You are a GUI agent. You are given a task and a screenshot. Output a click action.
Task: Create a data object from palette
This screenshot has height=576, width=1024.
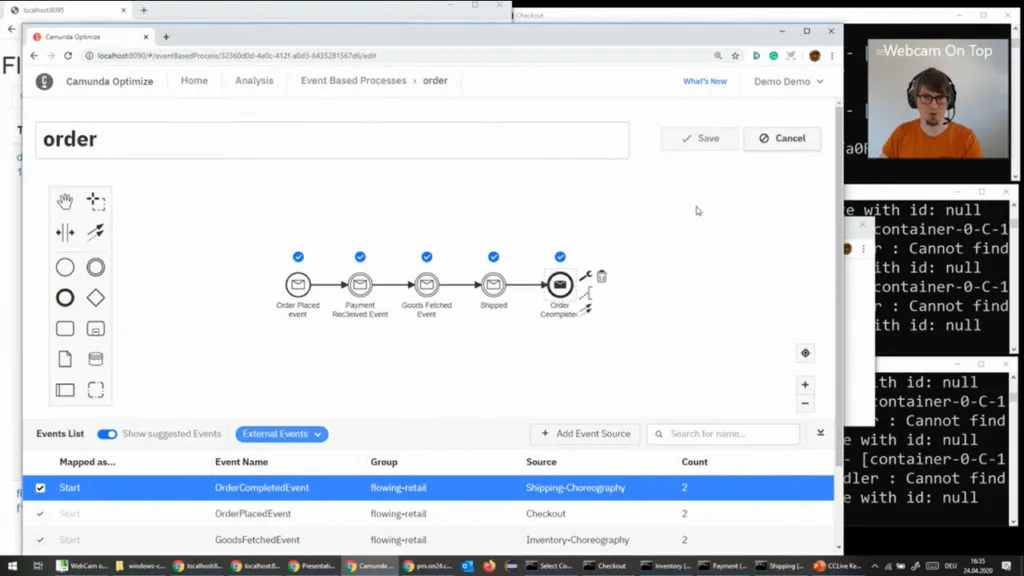(x=65, y=359)
